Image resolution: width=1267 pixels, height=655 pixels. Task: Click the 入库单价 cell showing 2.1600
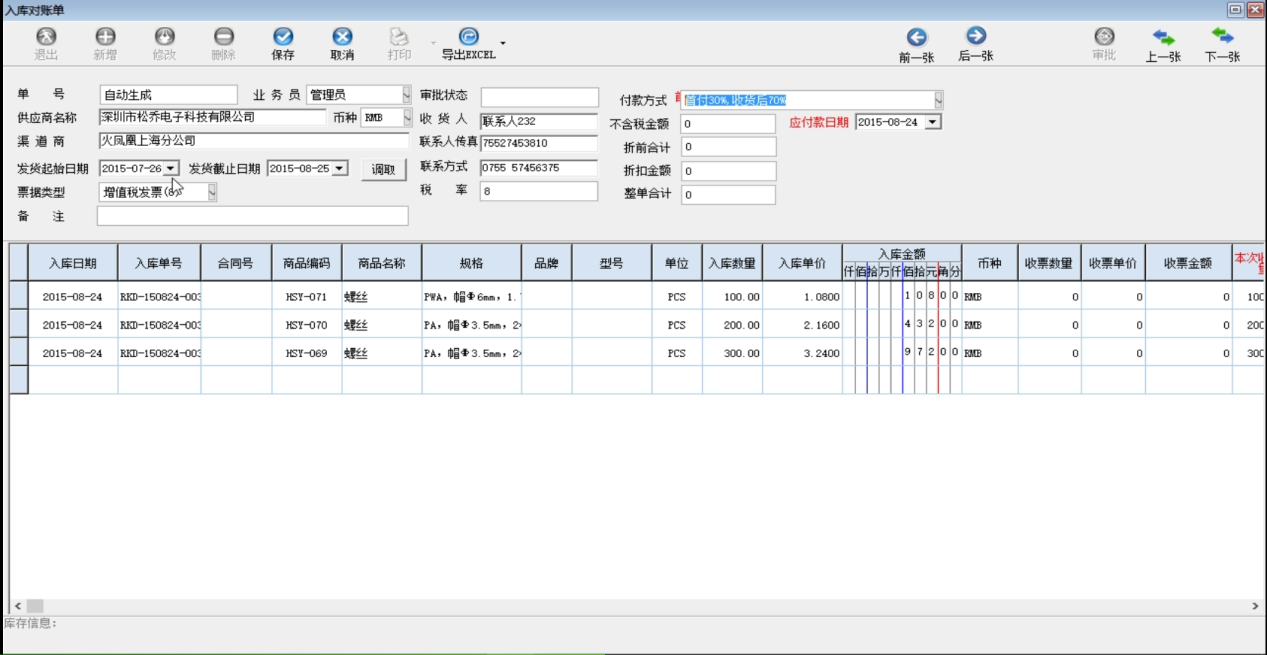click(x=802, y=325)
